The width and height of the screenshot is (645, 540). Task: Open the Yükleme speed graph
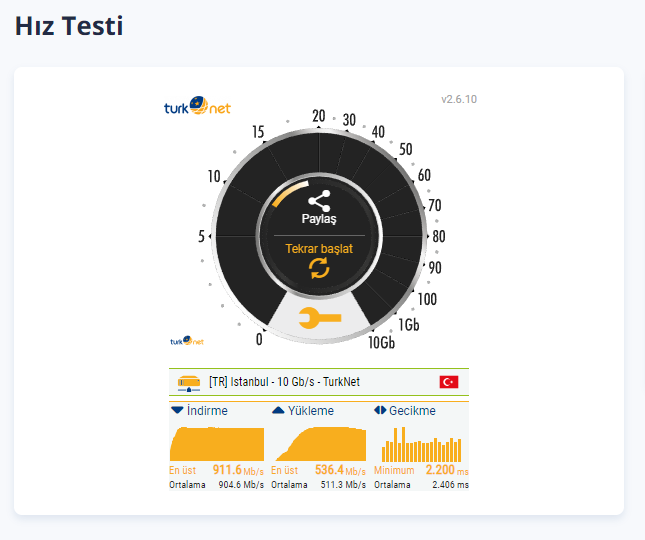pos(319,444)
